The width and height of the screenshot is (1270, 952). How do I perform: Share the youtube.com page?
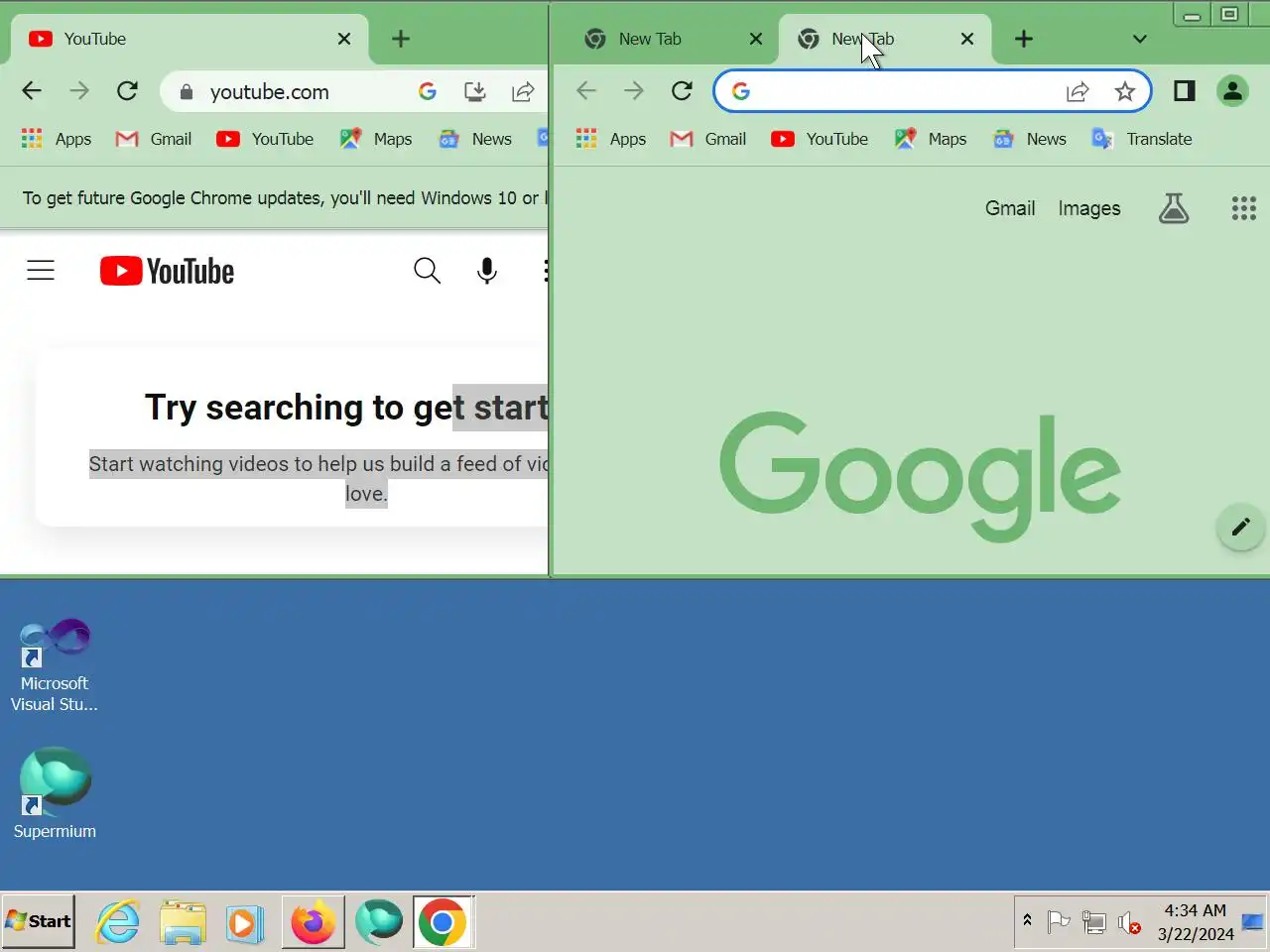pyautogui.click(x=523, y=91)
